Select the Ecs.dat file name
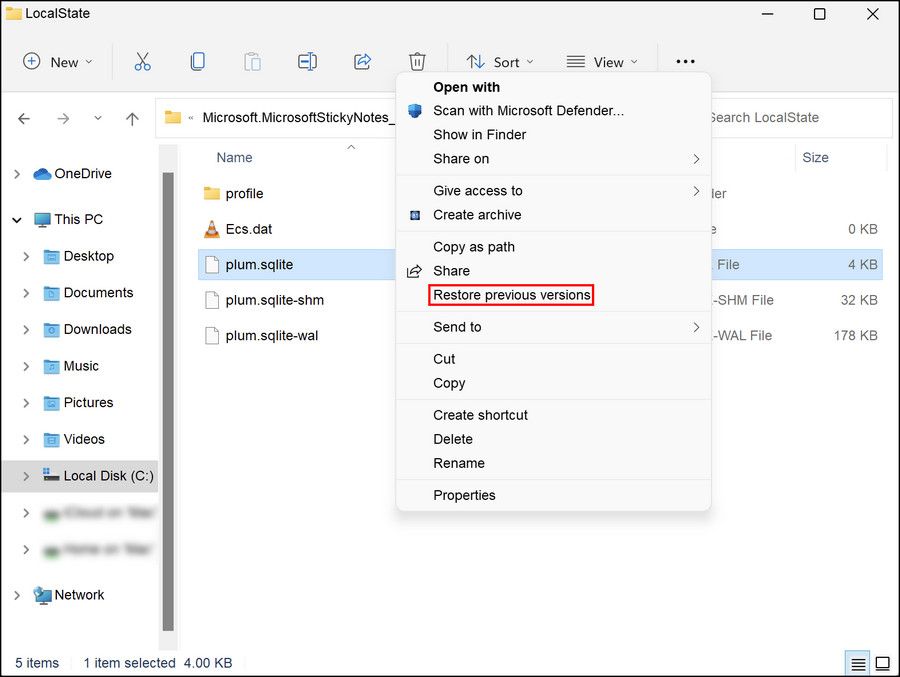 point(249,229)
